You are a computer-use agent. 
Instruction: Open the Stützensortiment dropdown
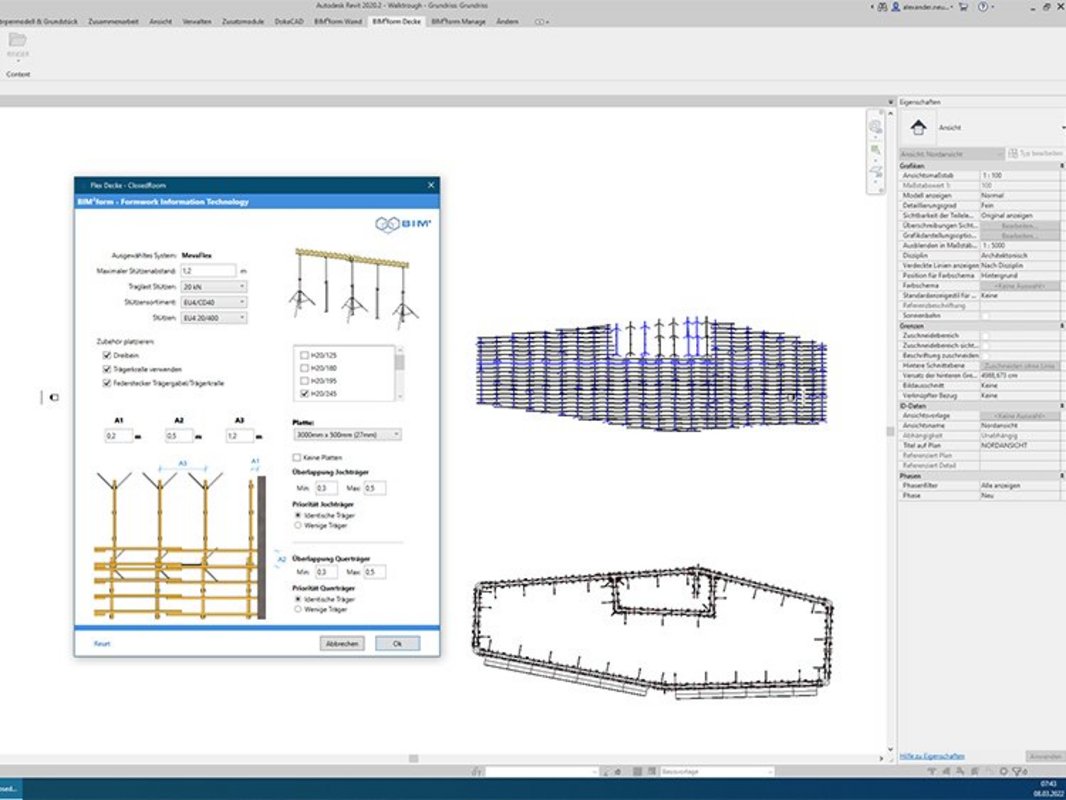click(214, 302)
